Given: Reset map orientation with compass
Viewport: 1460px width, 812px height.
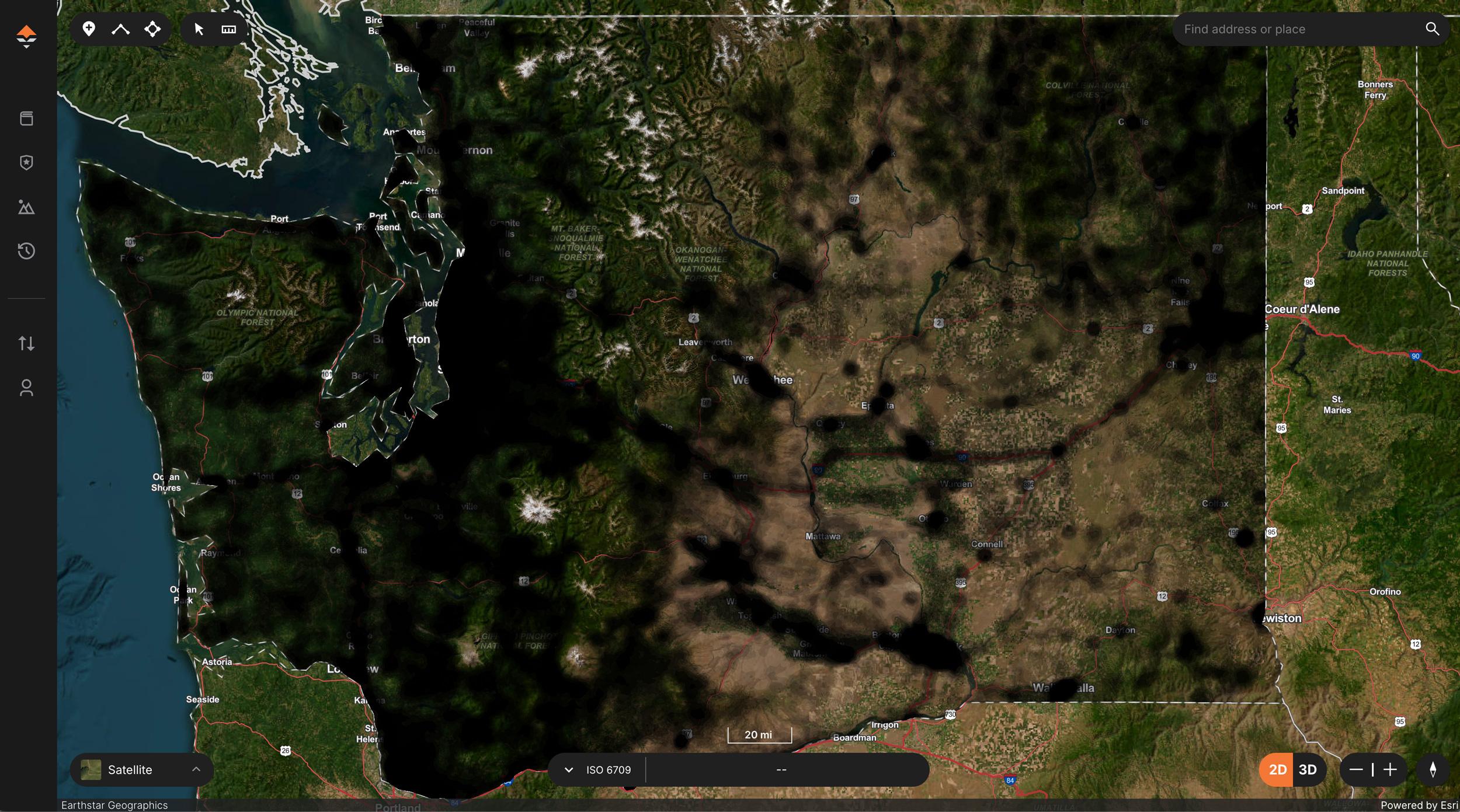Looking at the screenshot, I should 1435,769.
